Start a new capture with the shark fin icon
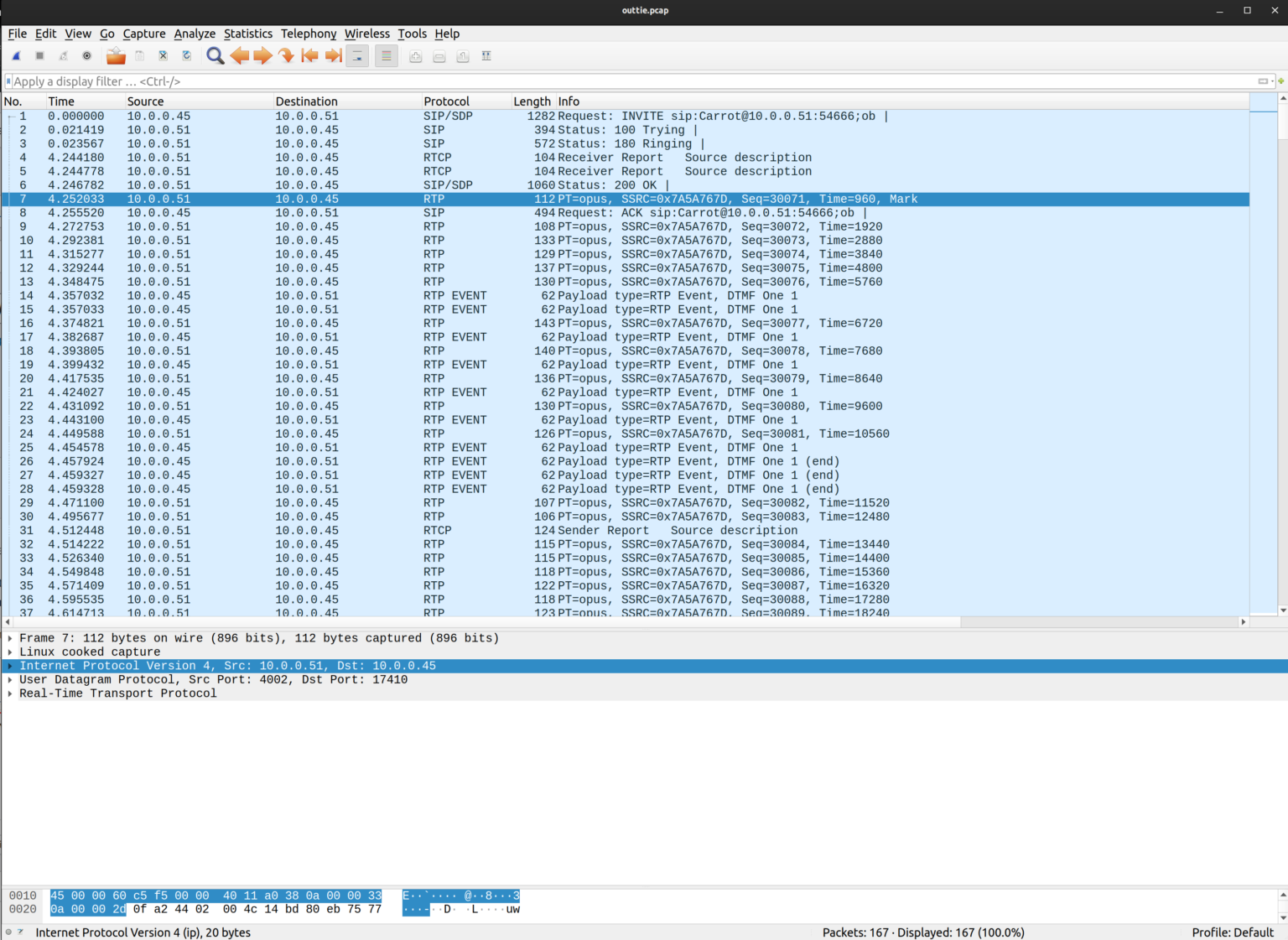Image resolution: width=1288 pixels, height=940 pixels. 16,55
